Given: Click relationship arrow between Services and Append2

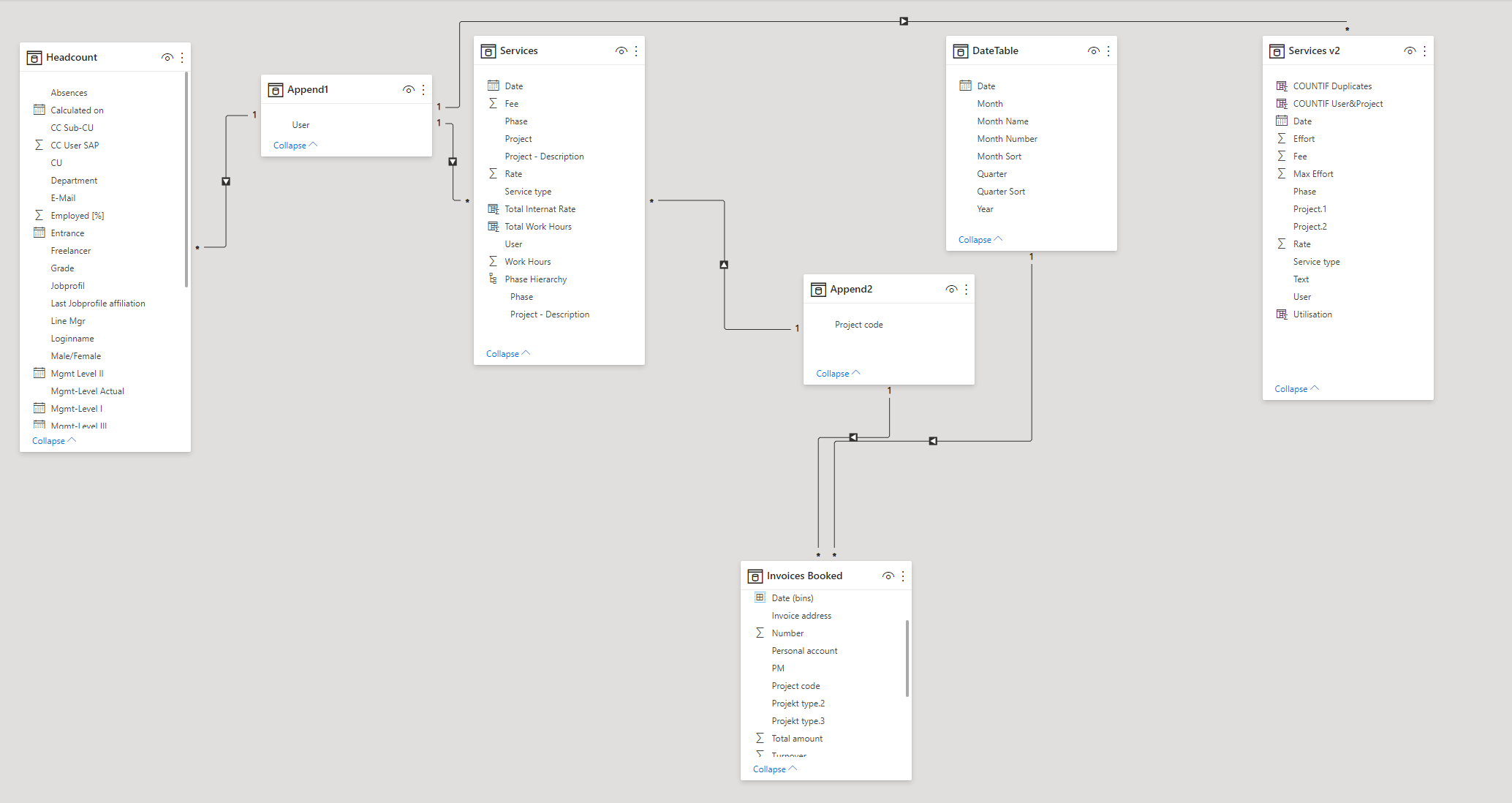Looking at the screenshot, I should pyautogui.click(x=724, y=265).
